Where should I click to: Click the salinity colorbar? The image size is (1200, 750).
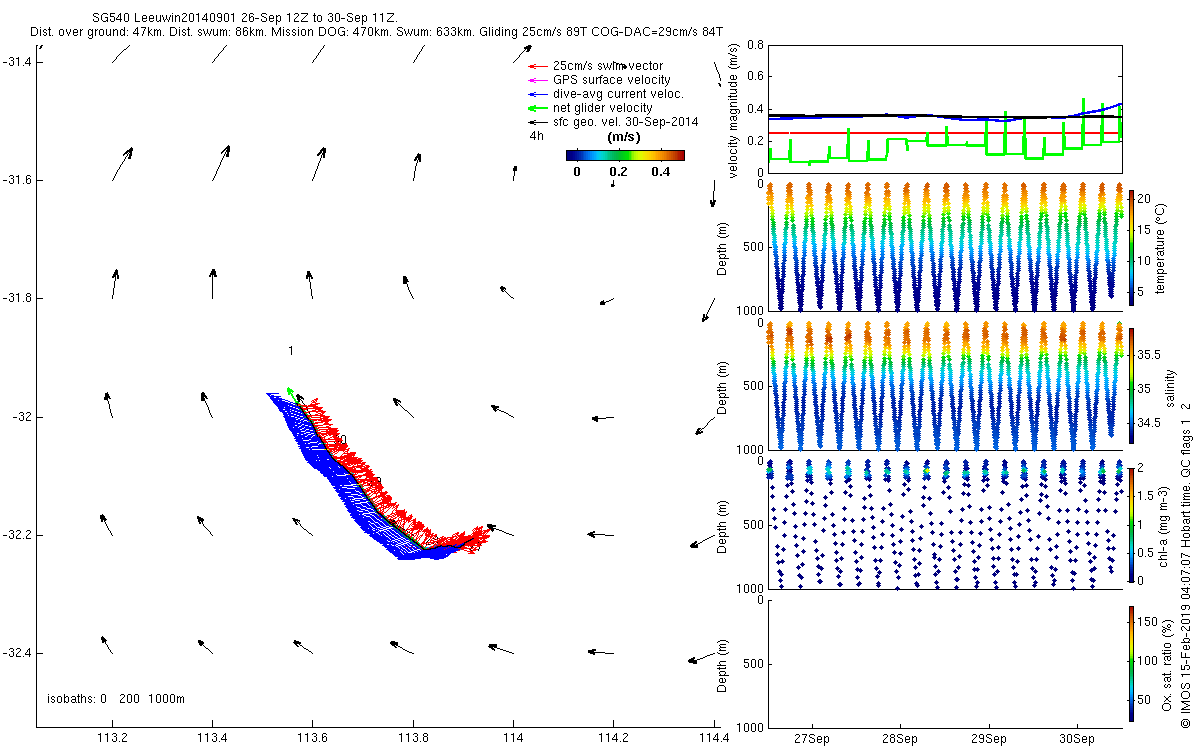point(1131,385)
